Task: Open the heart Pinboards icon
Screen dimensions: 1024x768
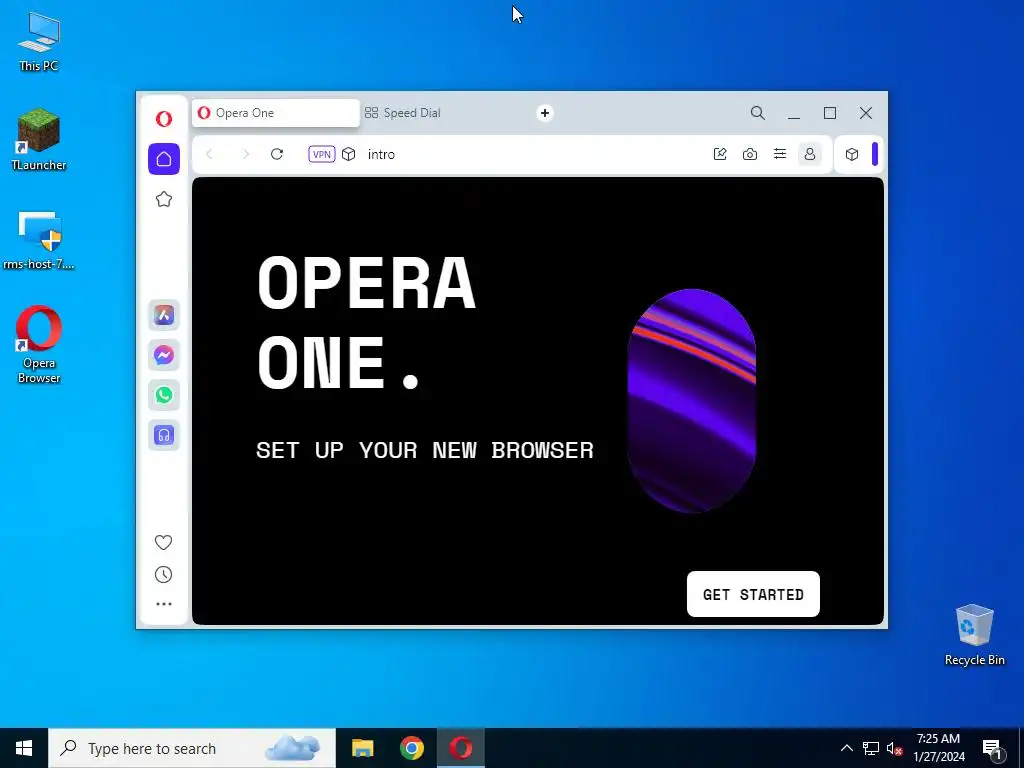Action: (x=163, y=542)
